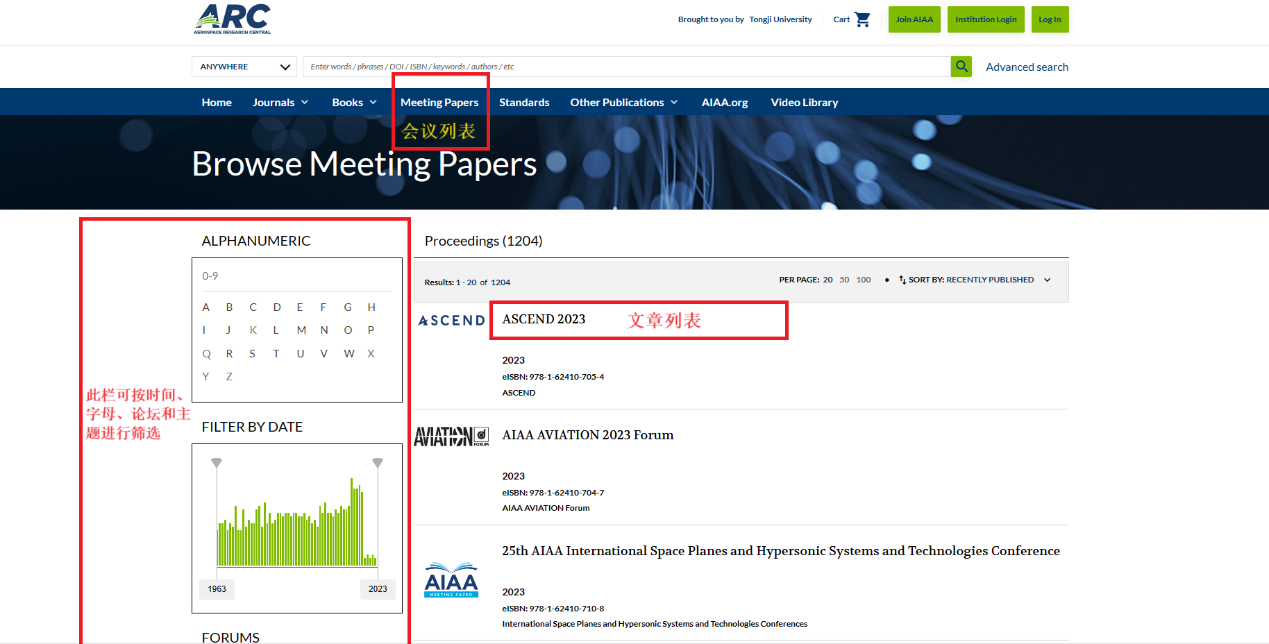Click the International Space Planes conferences series text

point(654,624)
